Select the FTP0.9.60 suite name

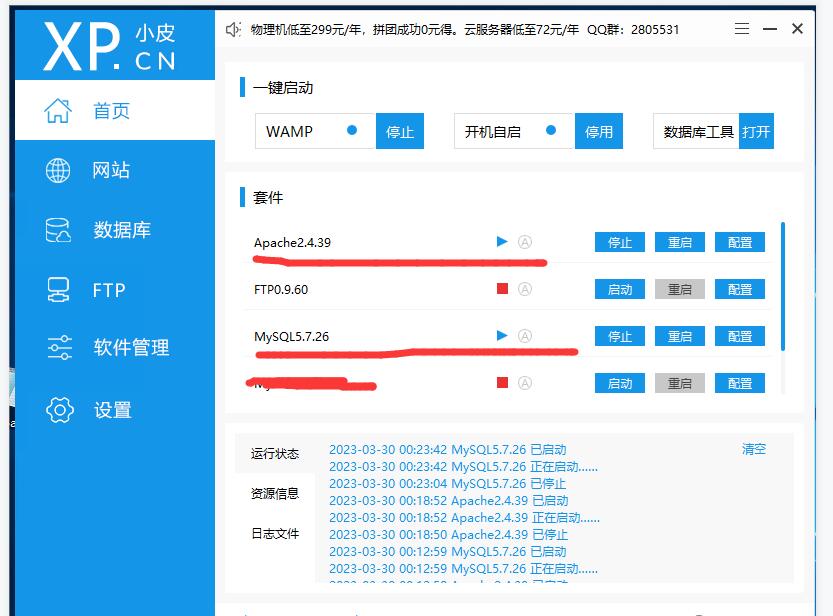(x=281, y=289)
